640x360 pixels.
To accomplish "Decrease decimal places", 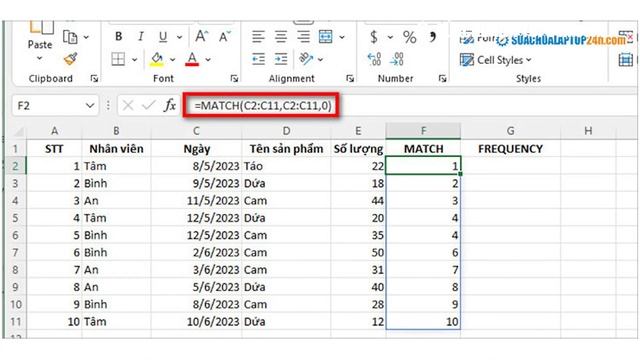I will [x=396, y=60].
